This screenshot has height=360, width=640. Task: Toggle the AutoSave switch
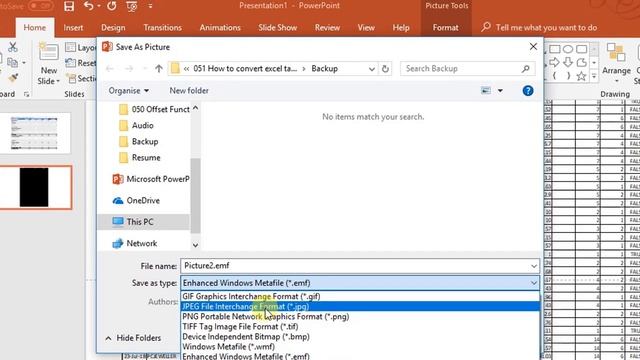[40, 6]
